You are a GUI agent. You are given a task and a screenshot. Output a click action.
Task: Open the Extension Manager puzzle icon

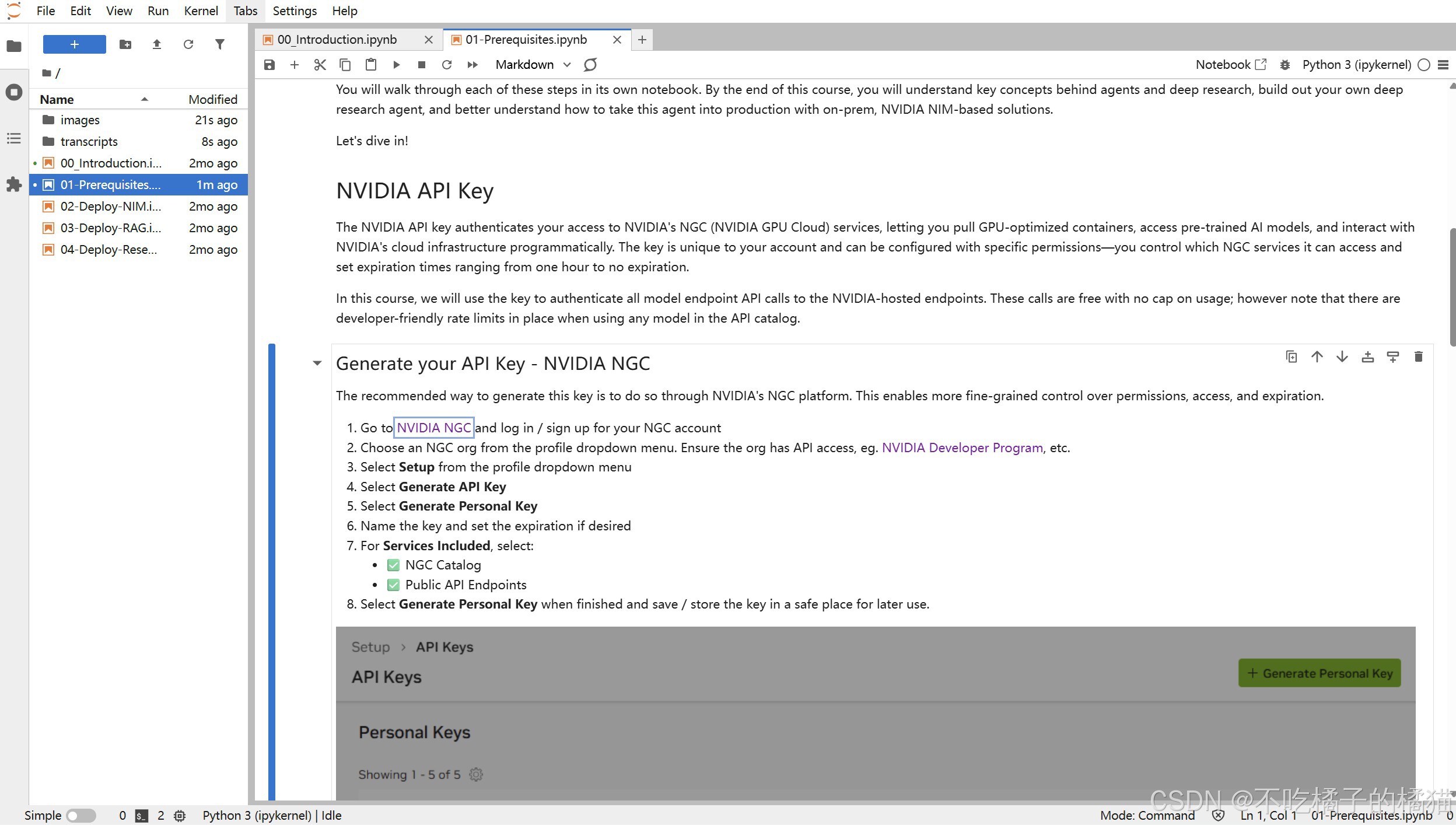[x=14, y=184]
